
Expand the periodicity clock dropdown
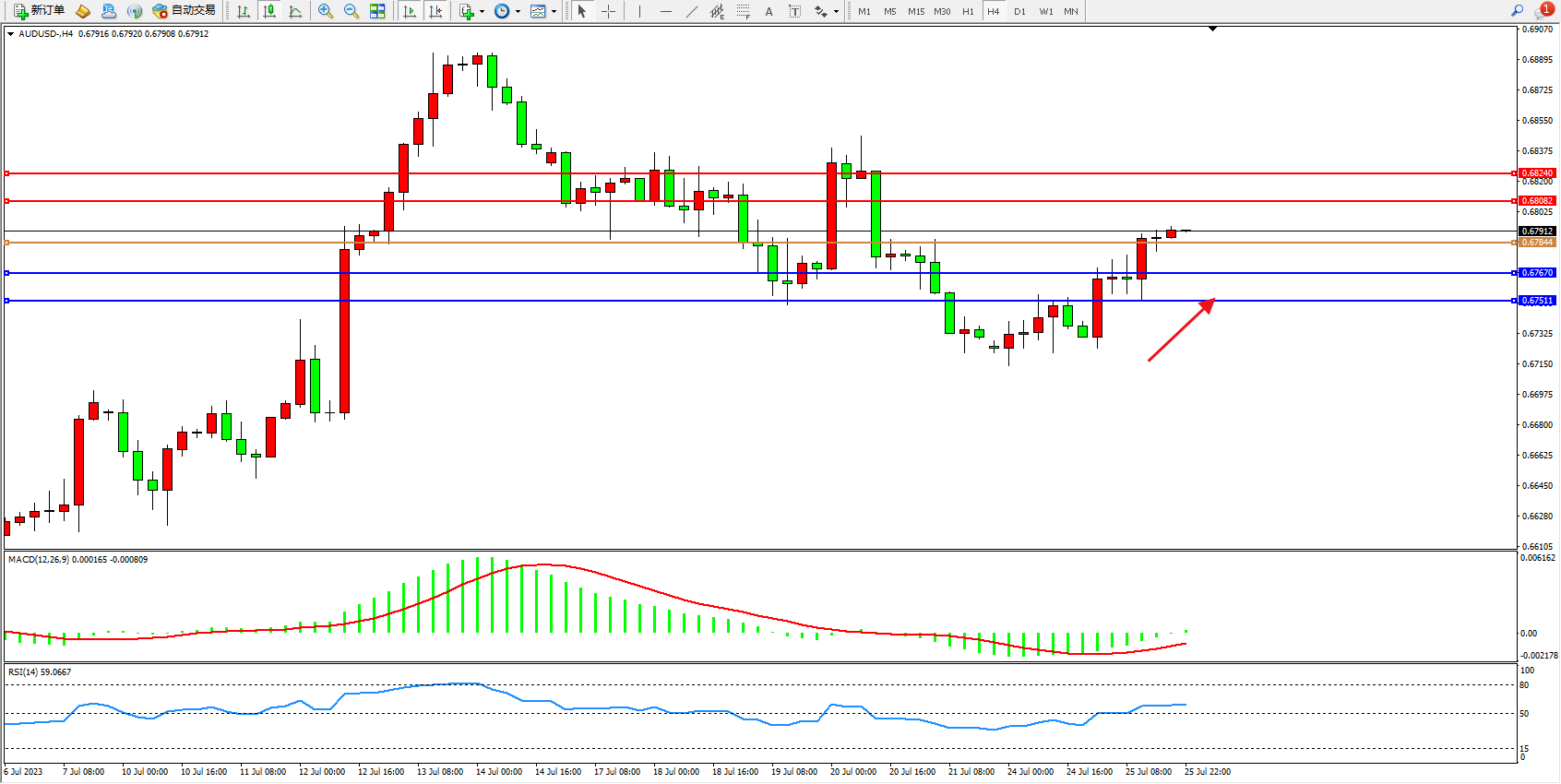click(x=518, y=12)
